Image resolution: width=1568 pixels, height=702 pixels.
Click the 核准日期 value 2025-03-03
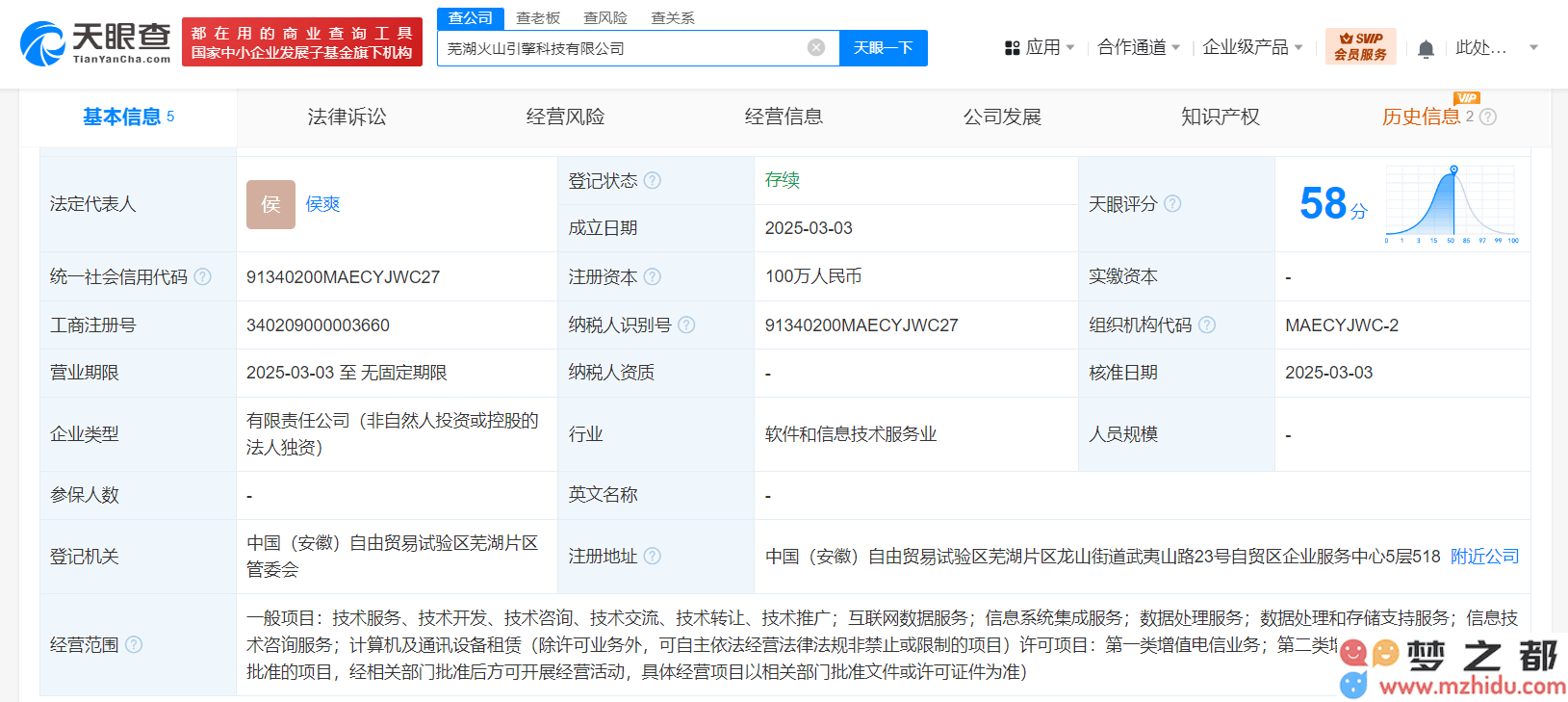pyautogui.click(x=1328, y=373)
